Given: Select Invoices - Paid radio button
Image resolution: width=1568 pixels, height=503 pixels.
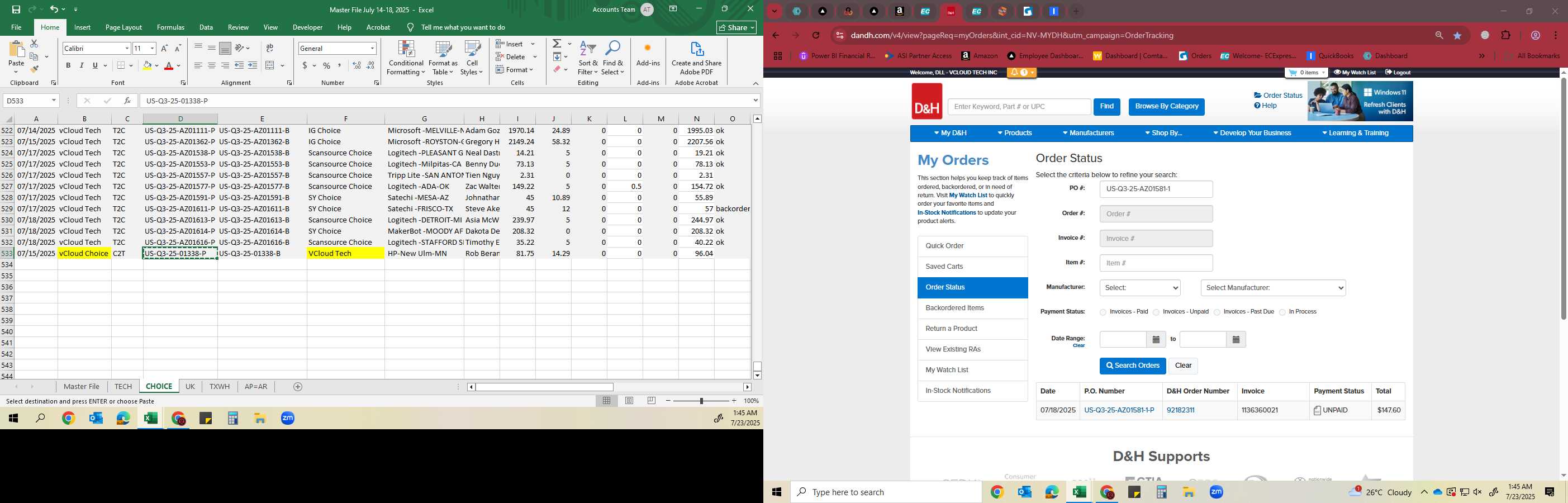Looking at the screenshot, I should [x=1103, y=312].
